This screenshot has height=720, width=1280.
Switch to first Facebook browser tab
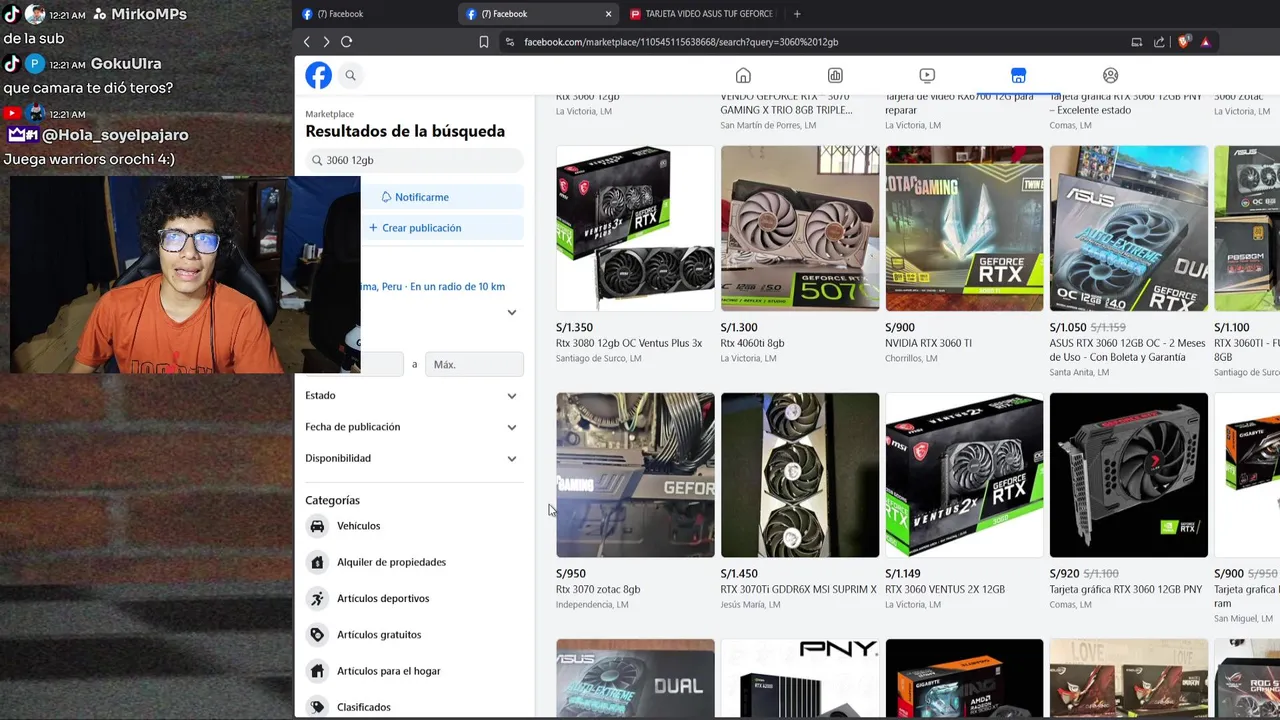pyautogui.click(x=375, y=14)
